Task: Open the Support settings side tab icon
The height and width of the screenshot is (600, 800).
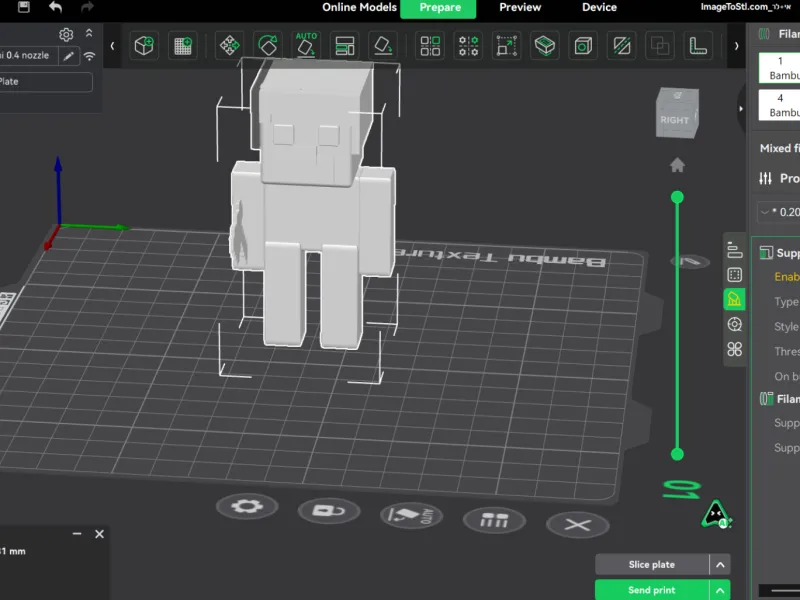Action: tap(734, 299)
